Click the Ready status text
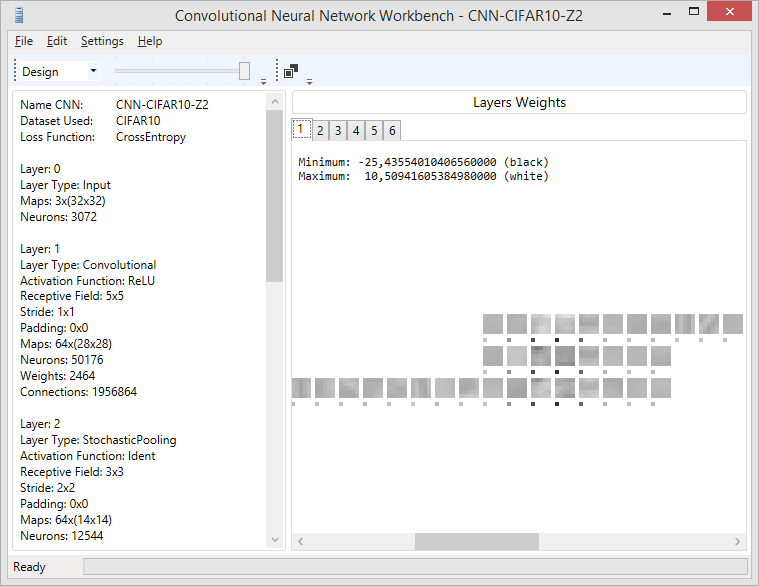The height and width of the screenshot is (586, 759). click(29, 567)
